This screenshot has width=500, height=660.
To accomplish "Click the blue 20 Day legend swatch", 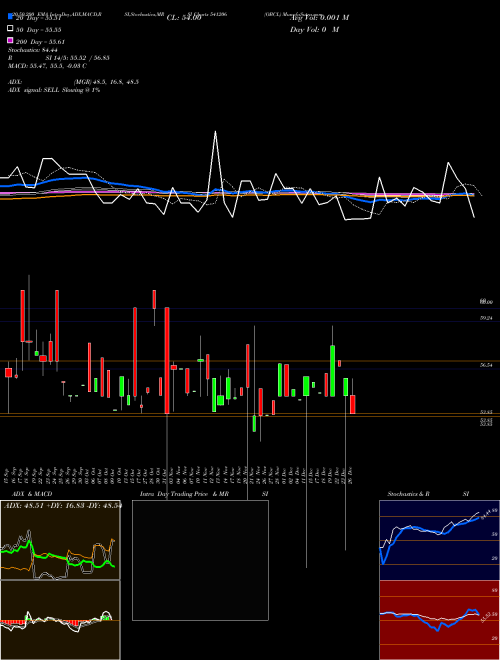I will (10, 17).
